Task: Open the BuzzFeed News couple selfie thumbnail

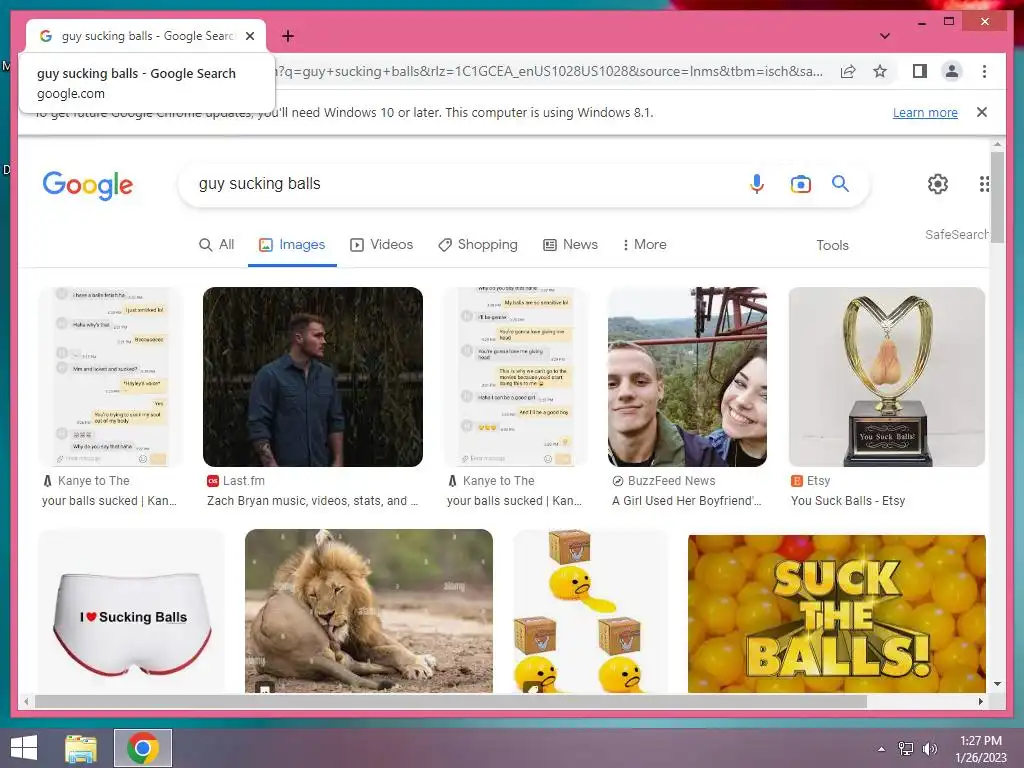Action: tap(687, 377)
